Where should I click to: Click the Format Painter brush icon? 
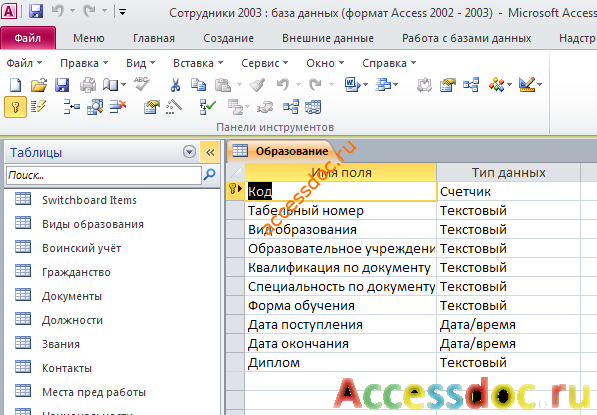pos(257,85)
